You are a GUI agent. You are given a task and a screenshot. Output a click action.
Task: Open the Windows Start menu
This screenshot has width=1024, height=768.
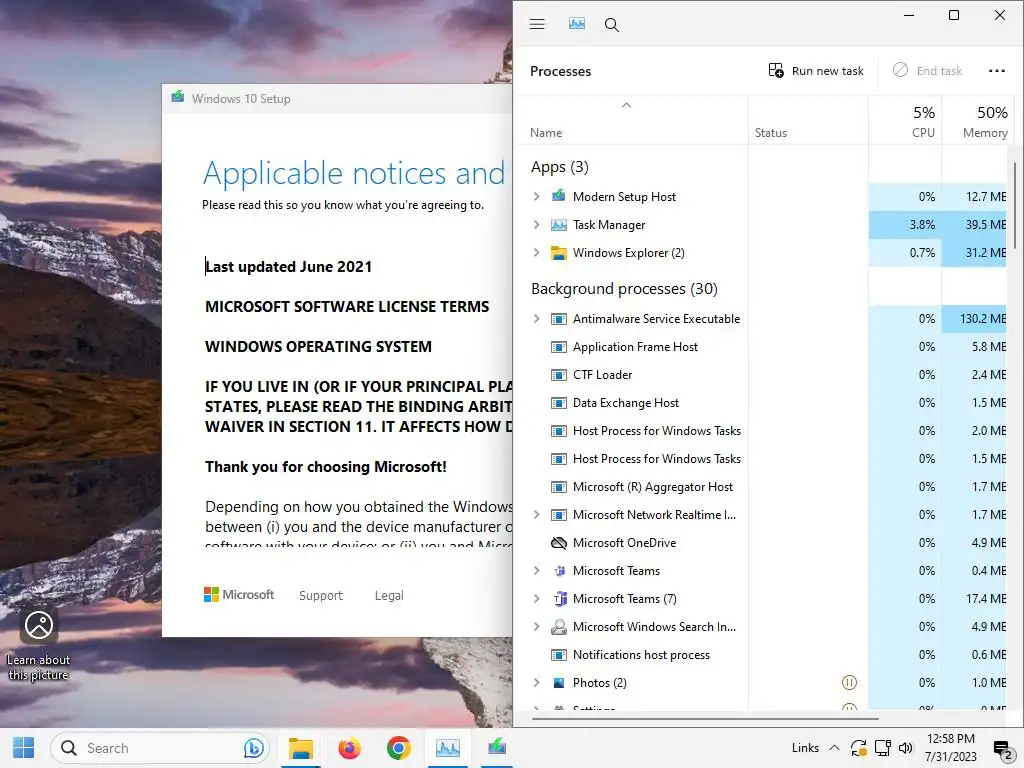click(x=24, y=748)
